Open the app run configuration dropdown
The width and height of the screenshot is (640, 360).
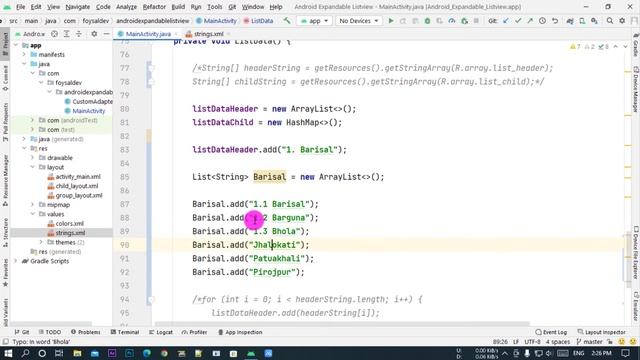click(x=314, y=21)
